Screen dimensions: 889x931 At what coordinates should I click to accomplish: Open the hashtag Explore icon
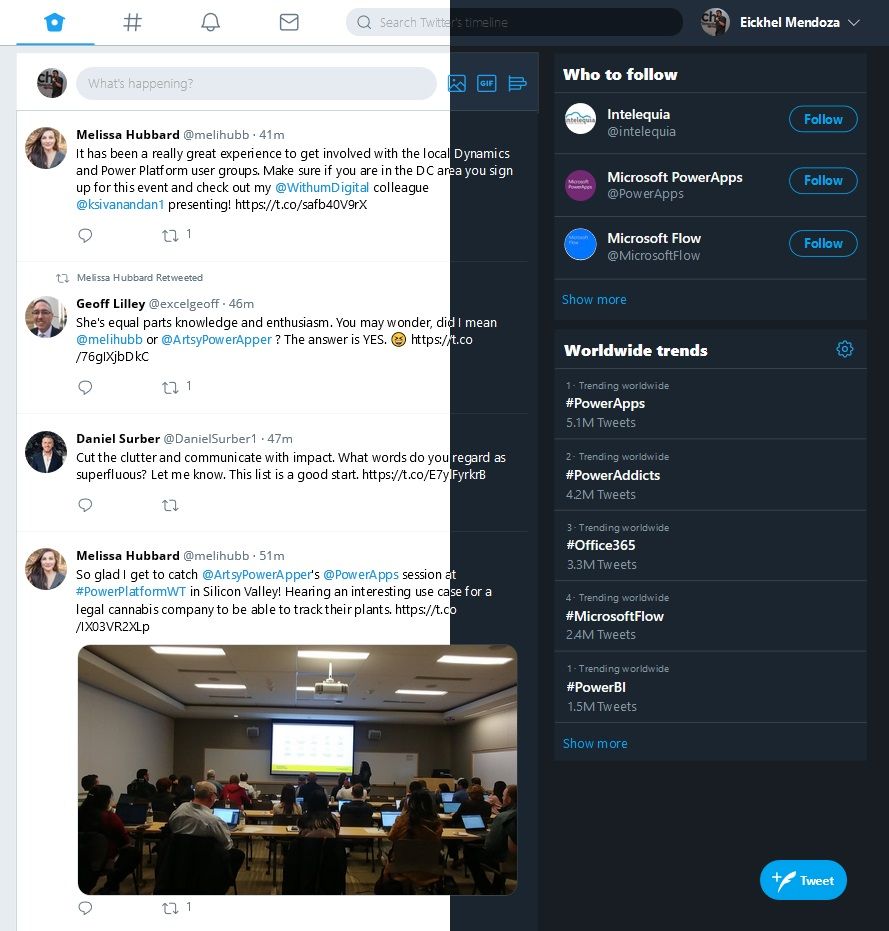(132, 23)
